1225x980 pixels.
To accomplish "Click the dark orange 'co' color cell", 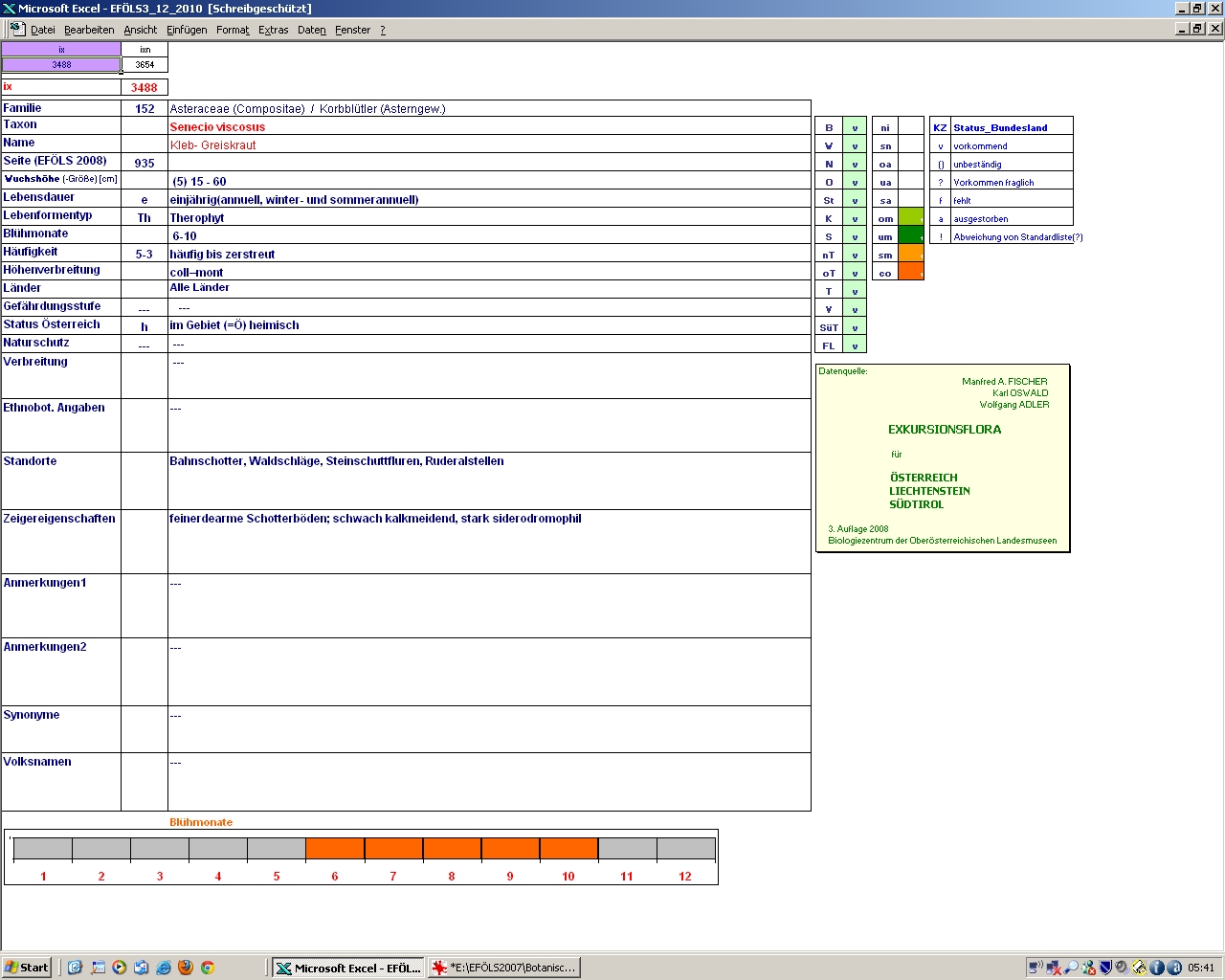I will click(x=911, y=273).
